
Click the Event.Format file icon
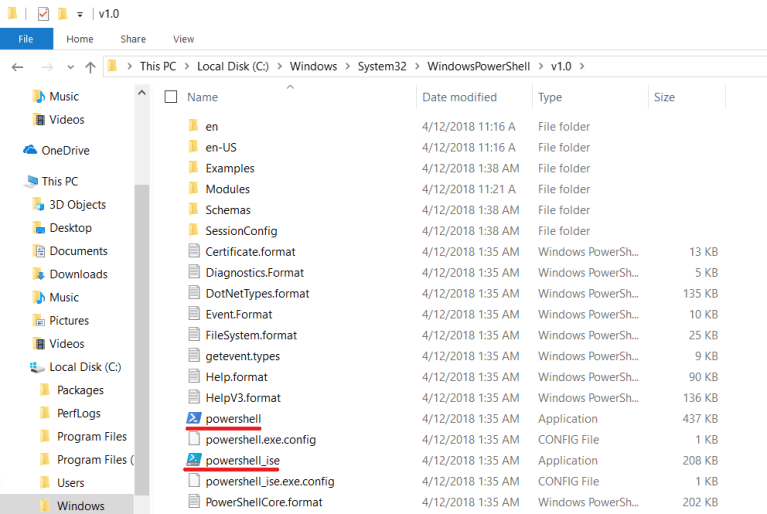(x=194, y=313)
